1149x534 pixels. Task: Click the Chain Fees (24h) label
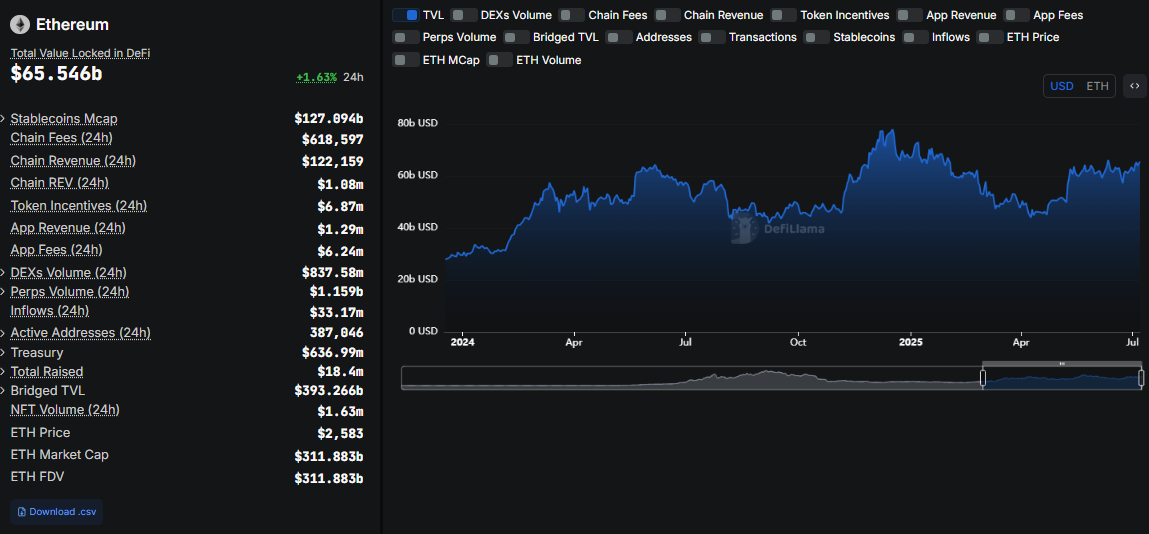pos(62,138)
